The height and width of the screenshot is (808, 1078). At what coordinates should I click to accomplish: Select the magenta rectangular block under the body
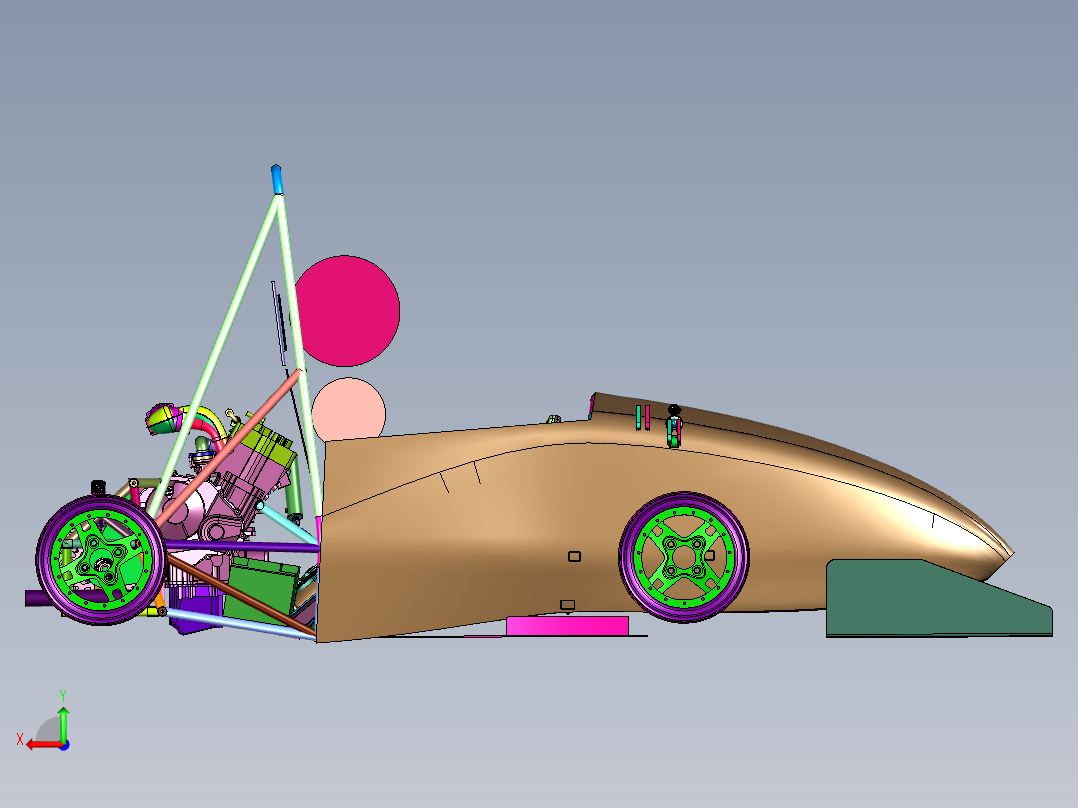pyautogui.click(x=567, y=626)
